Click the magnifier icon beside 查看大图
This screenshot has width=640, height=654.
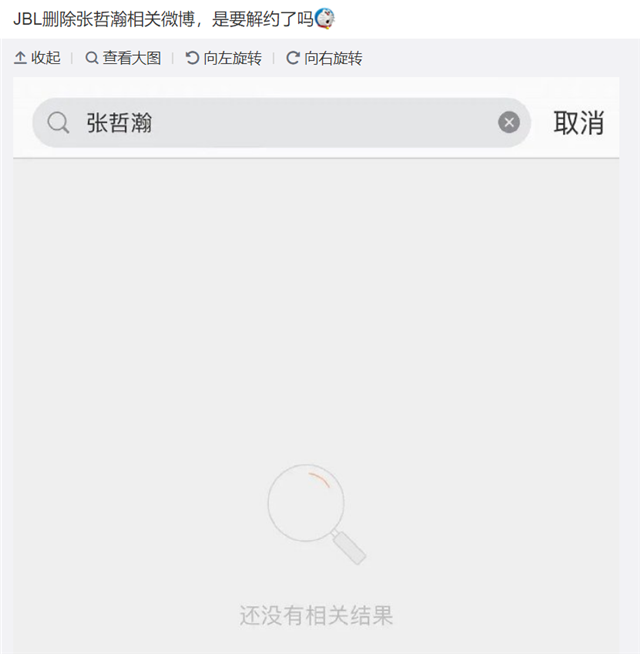(x=92, y=58)
